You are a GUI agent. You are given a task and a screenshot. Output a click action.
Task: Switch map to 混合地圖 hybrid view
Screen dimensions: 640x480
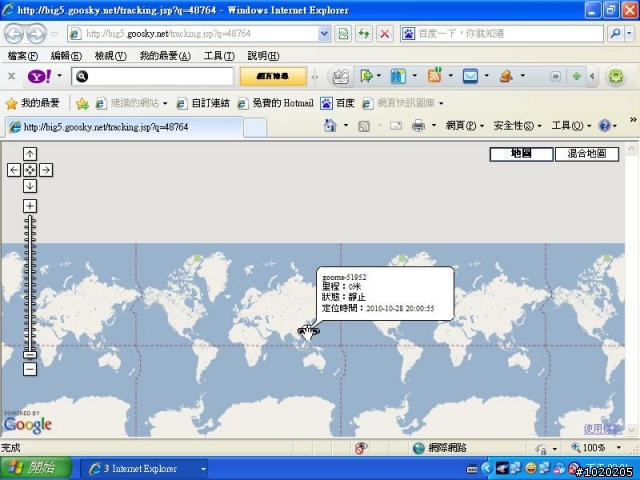pos(587,154)
